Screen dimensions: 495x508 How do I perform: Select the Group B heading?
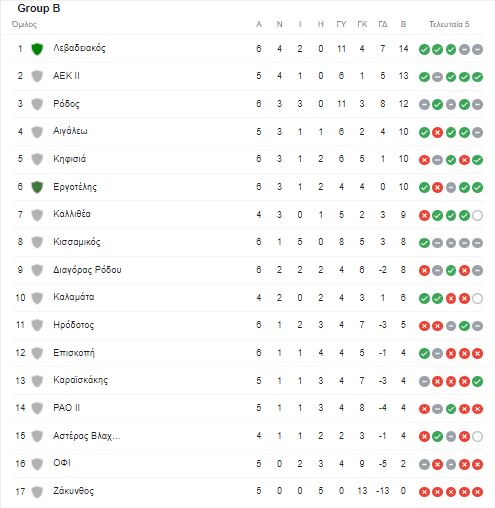[x=39, y=8]
